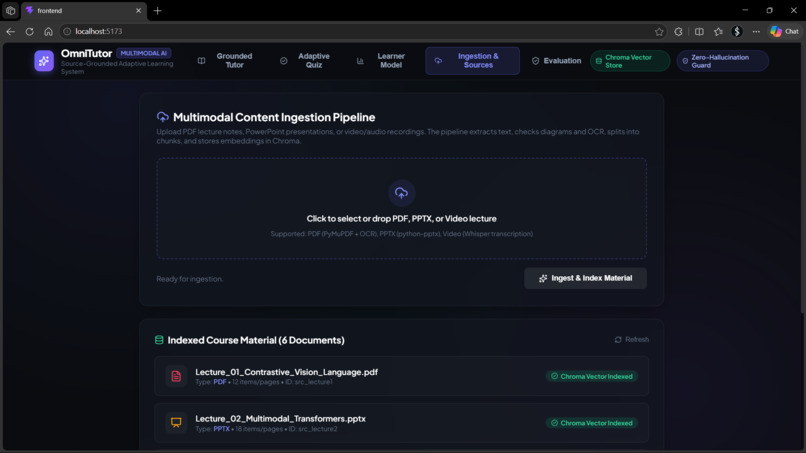This screenshot has width=806, height=453.
Task: Click the presentation icon for Lecture_02
Action: pos(176,423)
